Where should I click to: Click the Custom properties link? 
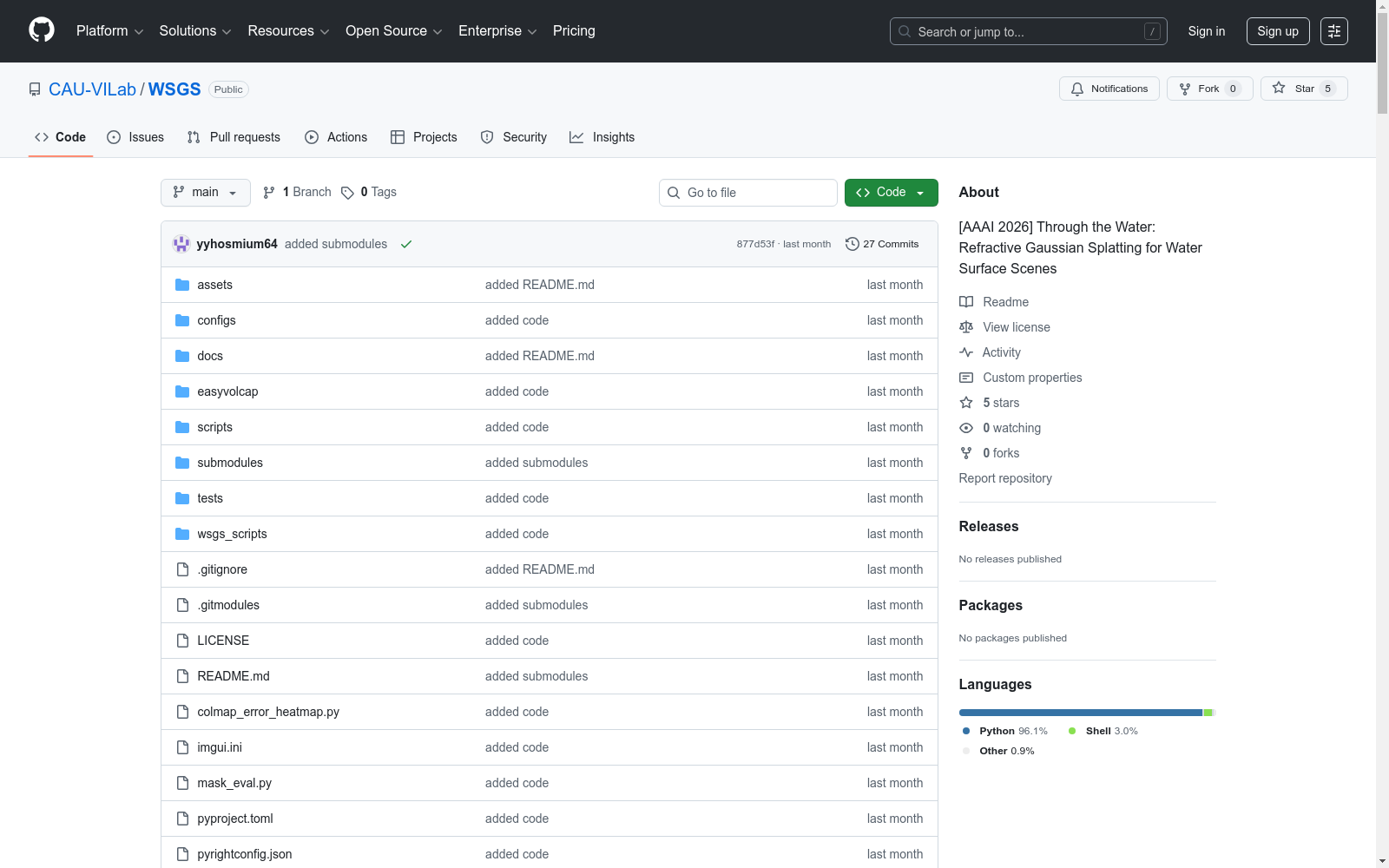coord(1032,378)
